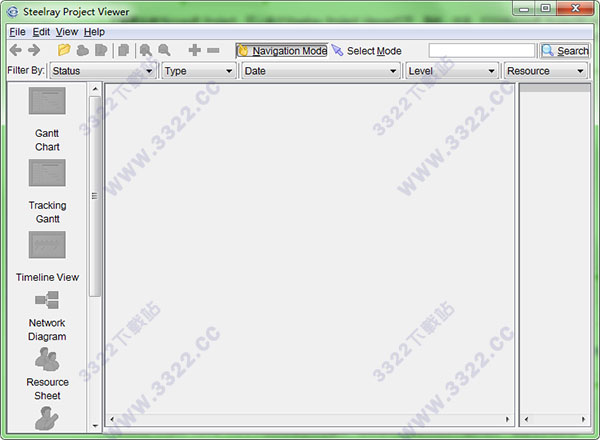Maximize the Steelray Project Viewer window

tap(546, 8)
